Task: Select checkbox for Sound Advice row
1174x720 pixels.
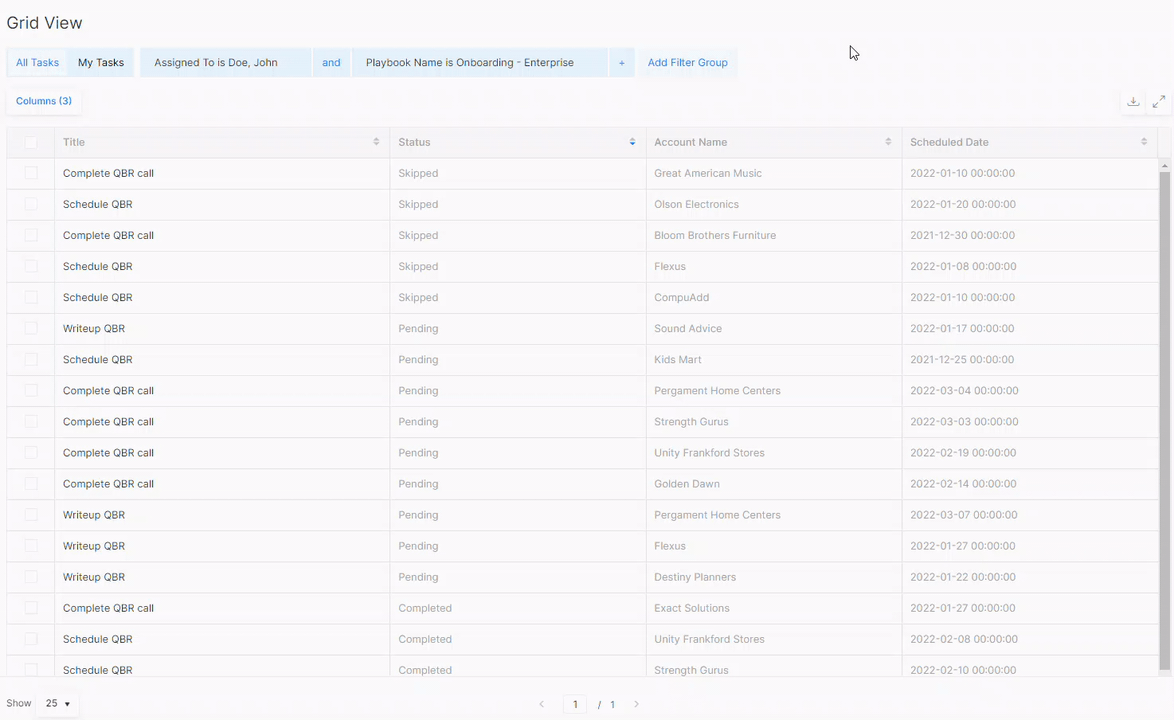Action: coord(31,328)
